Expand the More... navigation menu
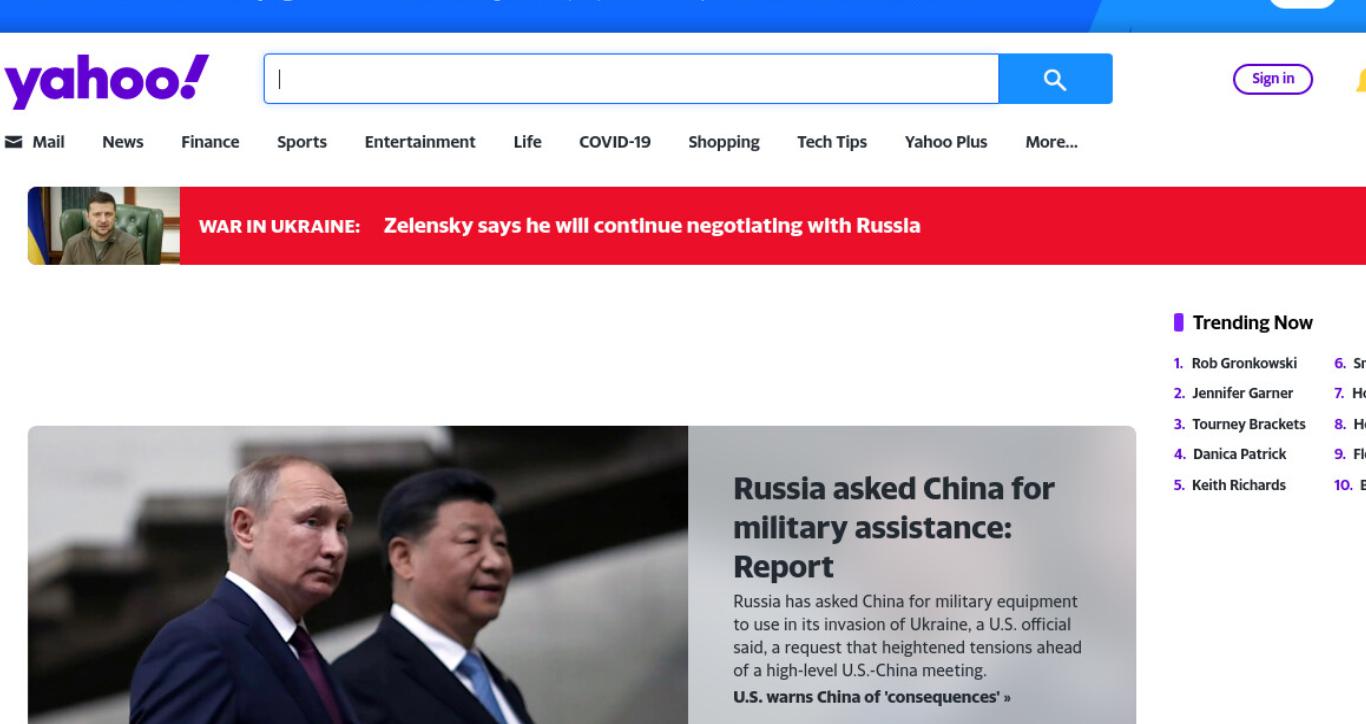This screenshot has width=1366, height=724. pyautogui.click(x=1051, y=142)
